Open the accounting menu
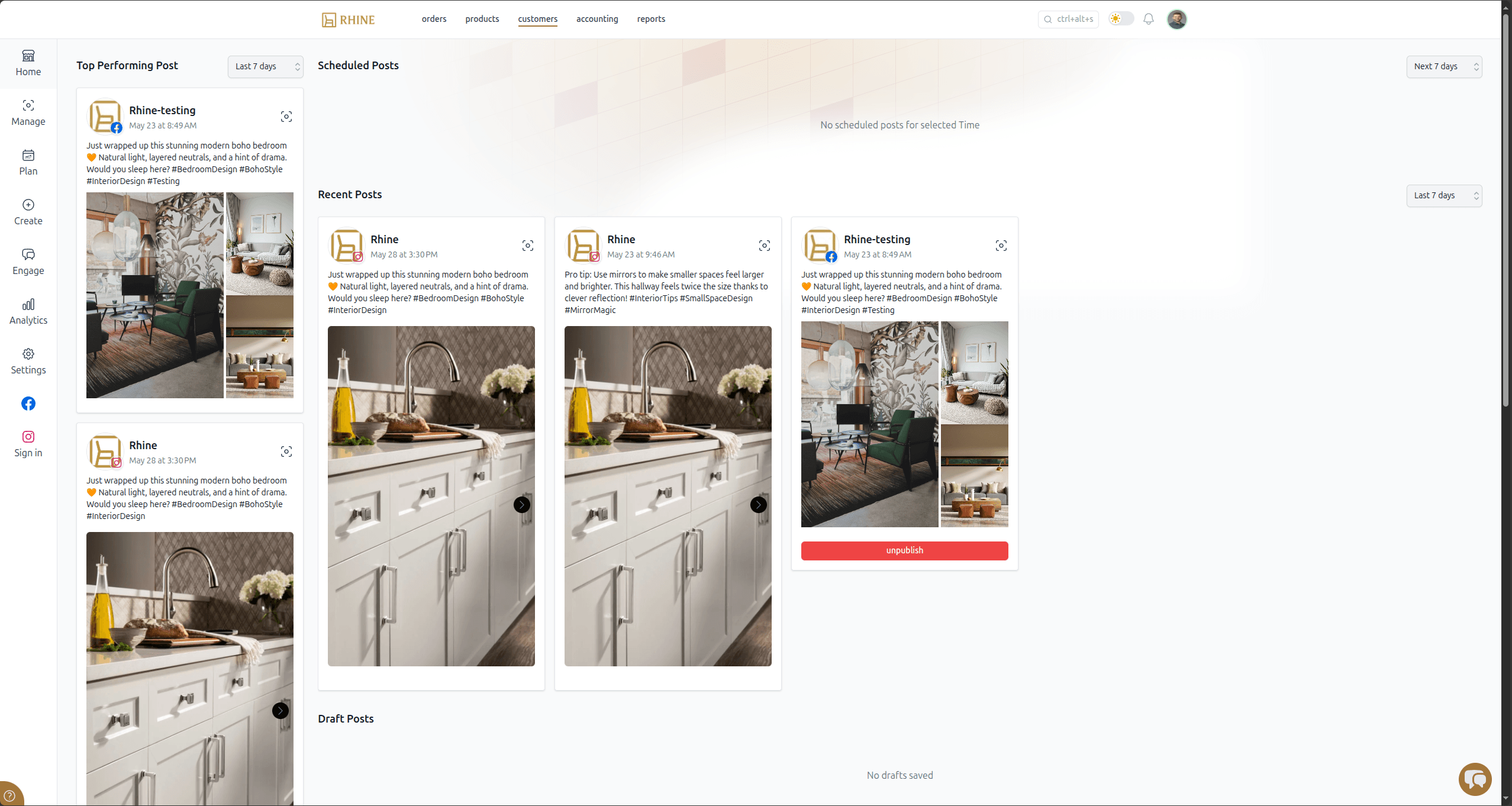Screen dimensions: 1512x806 597,19
